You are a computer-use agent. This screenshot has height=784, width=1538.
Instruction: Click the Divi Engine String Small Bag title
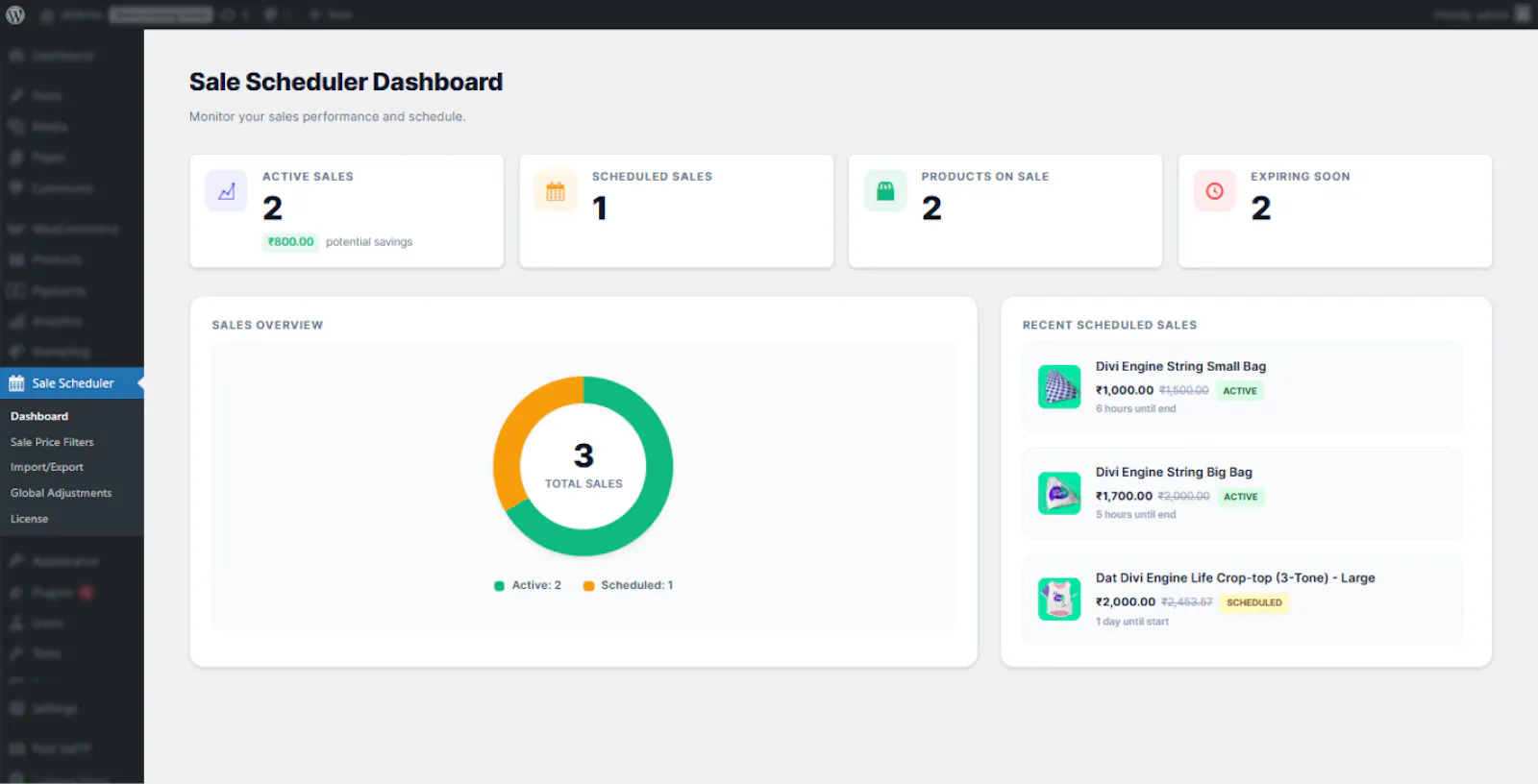[x=1180, y=366]
